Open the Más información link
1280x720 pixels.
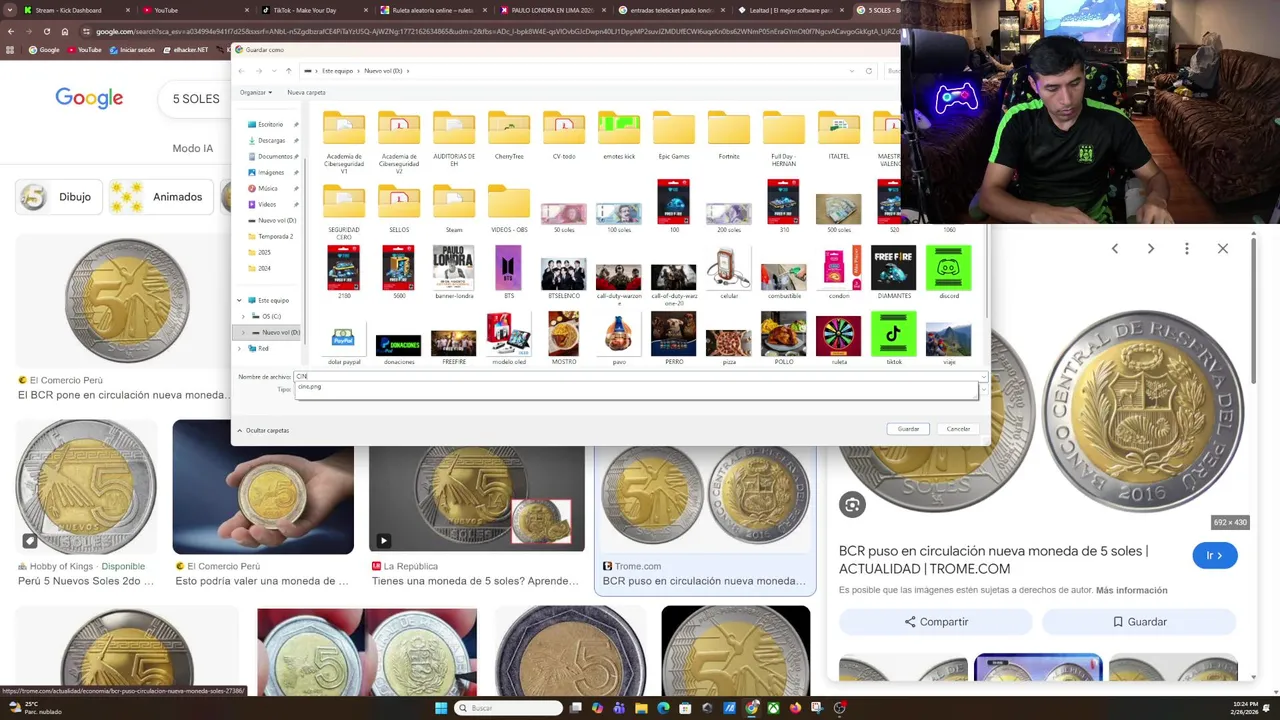(x=1132, y=590)
